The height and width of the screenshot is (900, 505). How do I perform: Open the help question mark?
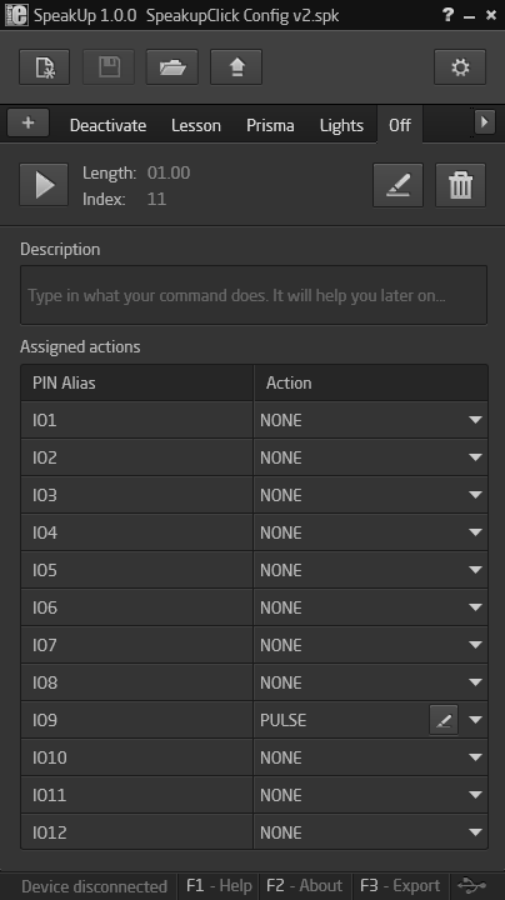[x=448, y=15]
